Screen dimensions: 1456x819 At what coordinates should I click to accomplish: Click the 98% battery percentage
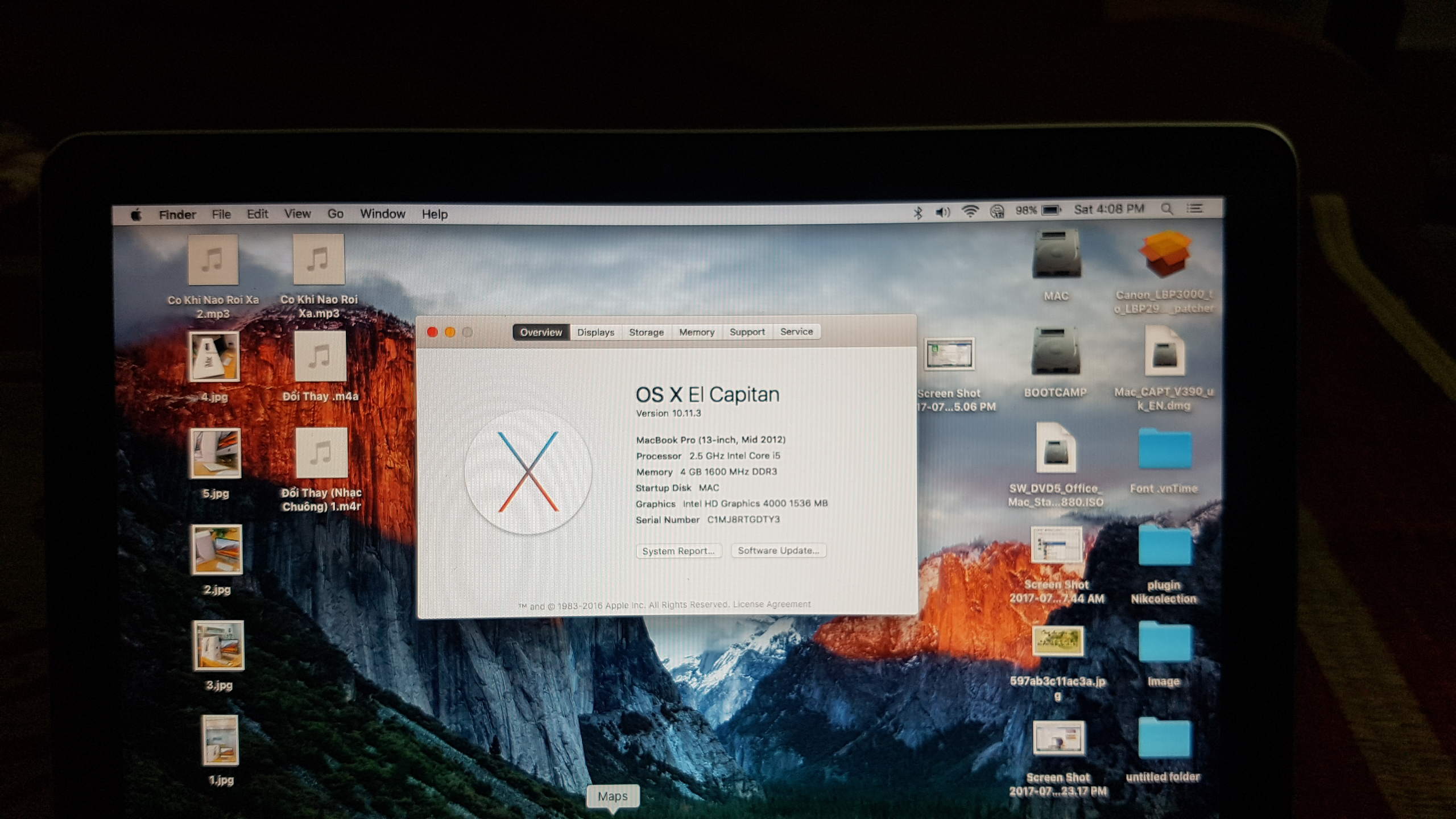coord(1026,210)
